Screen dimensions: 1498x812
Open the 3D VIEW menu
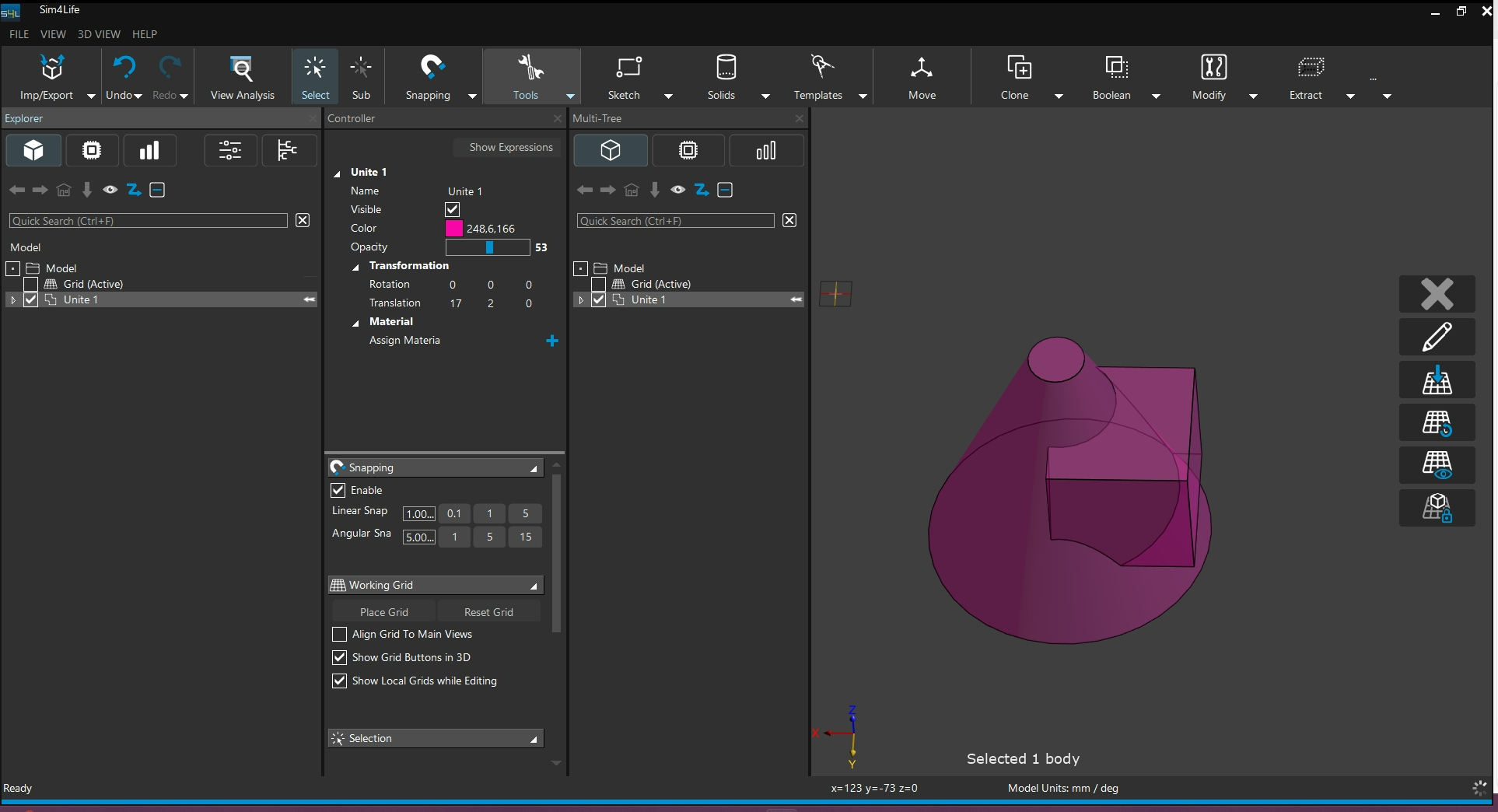99,34
